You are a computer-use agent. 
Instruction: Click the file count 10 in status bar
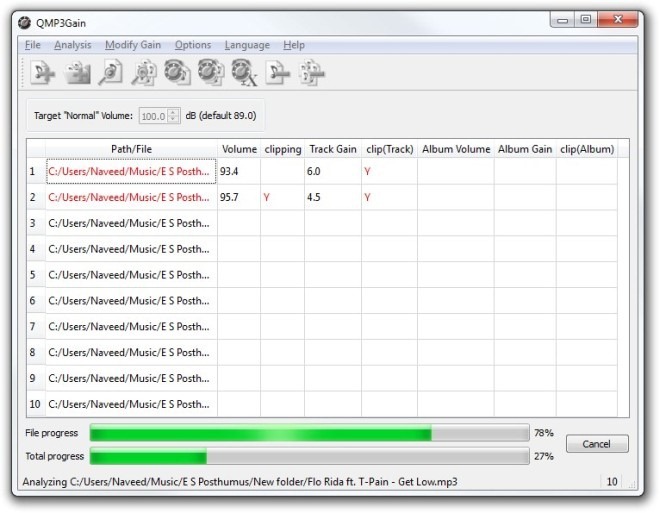612,482
